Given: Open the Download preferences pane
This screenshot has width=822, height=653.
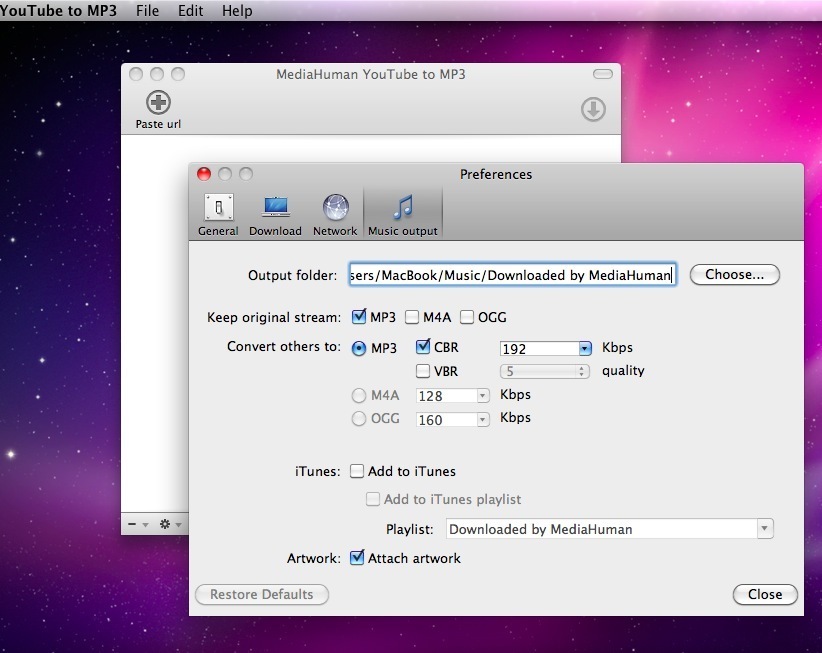Looking at the screenshot, I should 275,208.
